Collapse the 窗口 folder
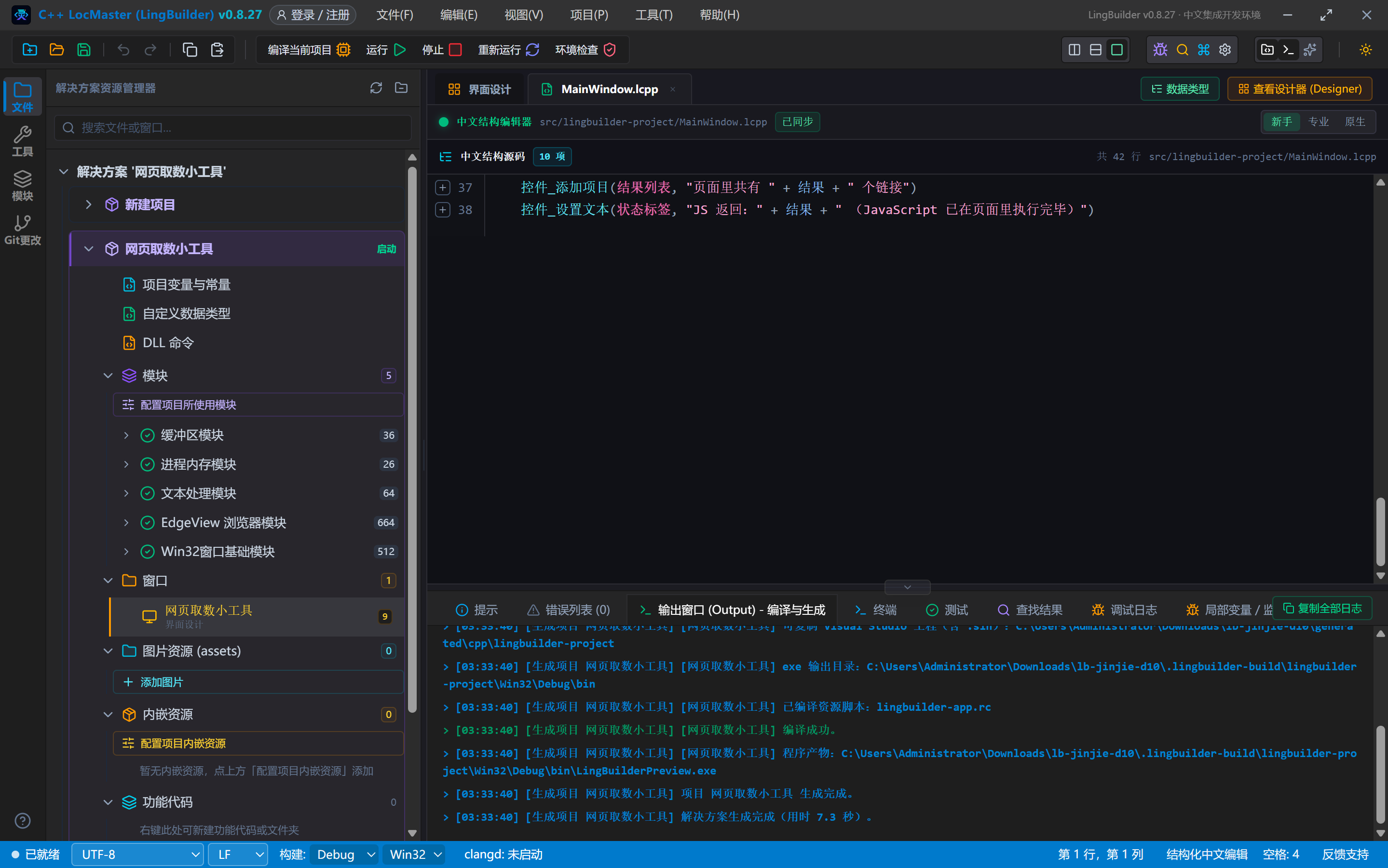This screenshot has height=868, width=1388. click(108, 581)
